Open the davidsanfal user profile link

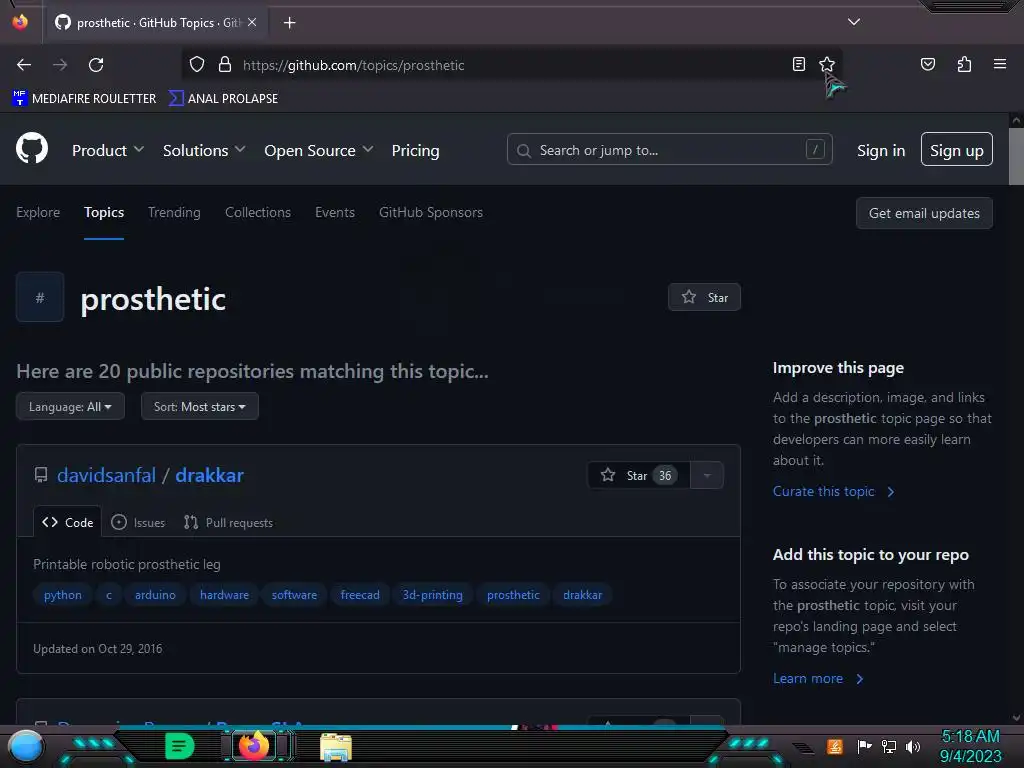click(106, 475)
